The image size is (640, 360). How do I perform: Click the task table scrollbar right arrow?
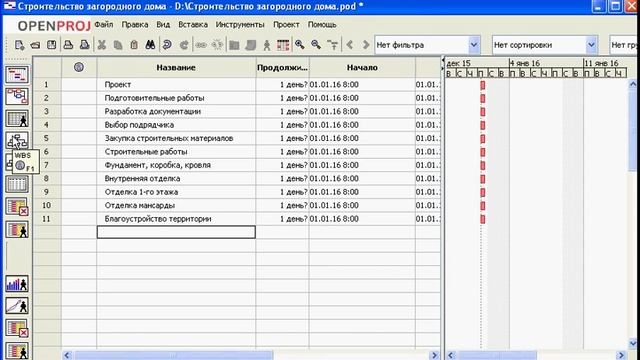tap(434, 355)
